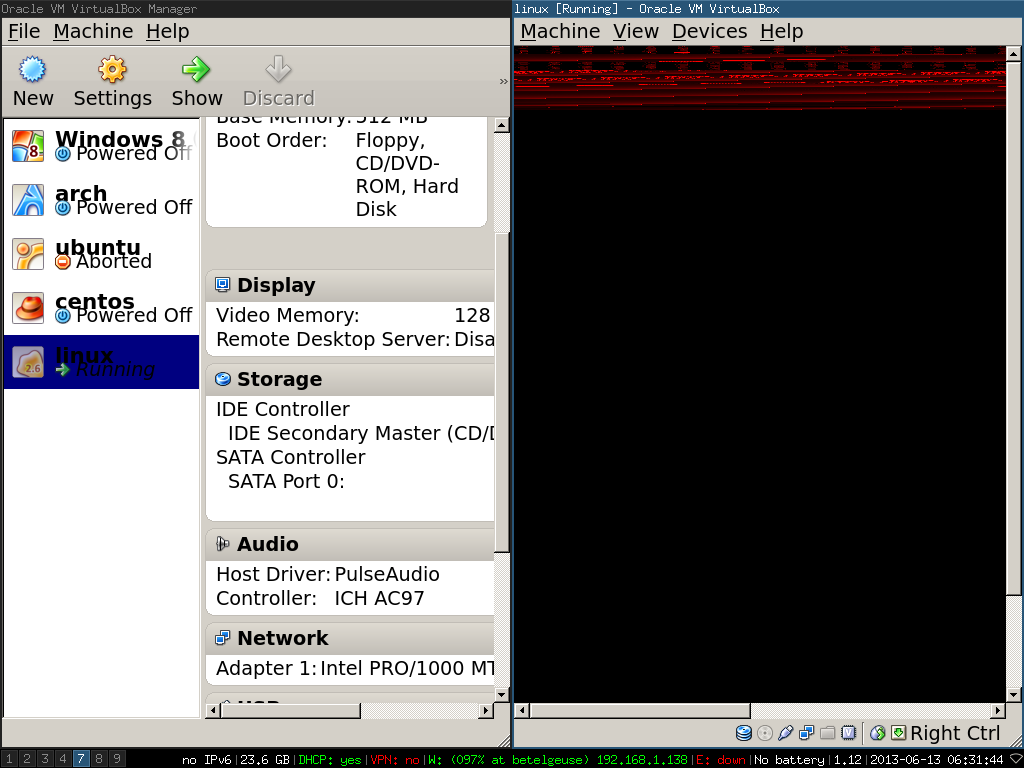This screenshot has height=768, width=1024.
Task: Expand the toolbar overflow chevron in the Manager window
Action: coord(503,81)
